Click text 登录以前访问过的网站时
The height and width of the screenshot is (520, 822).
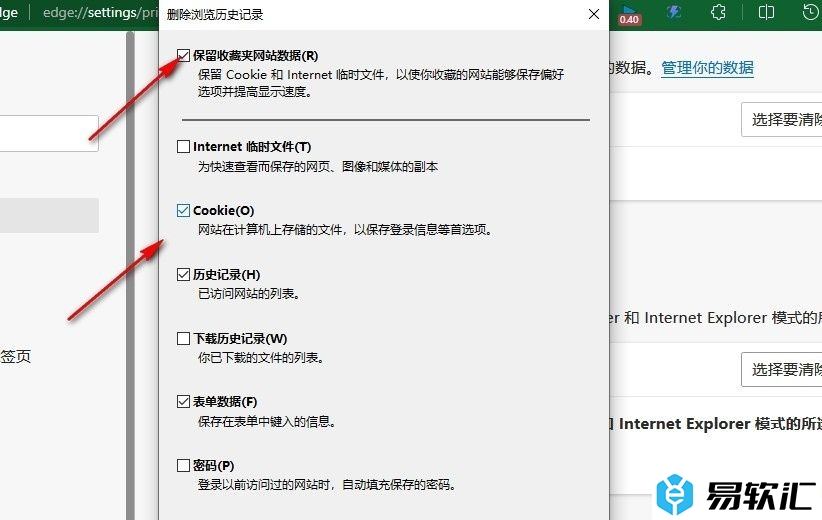(x=263, y=484)
